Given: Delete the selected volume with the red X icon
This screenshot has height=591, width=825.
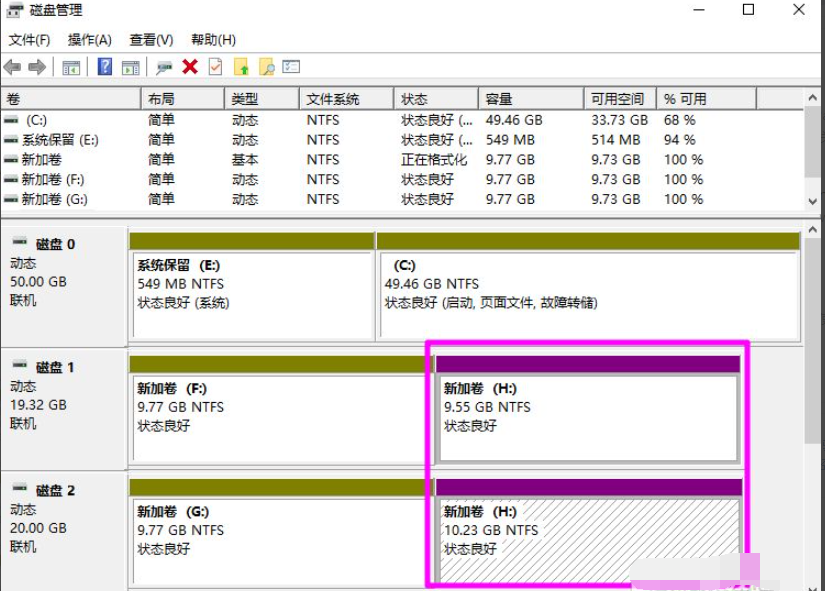Looking at the screenshot, I should [189, 68].
